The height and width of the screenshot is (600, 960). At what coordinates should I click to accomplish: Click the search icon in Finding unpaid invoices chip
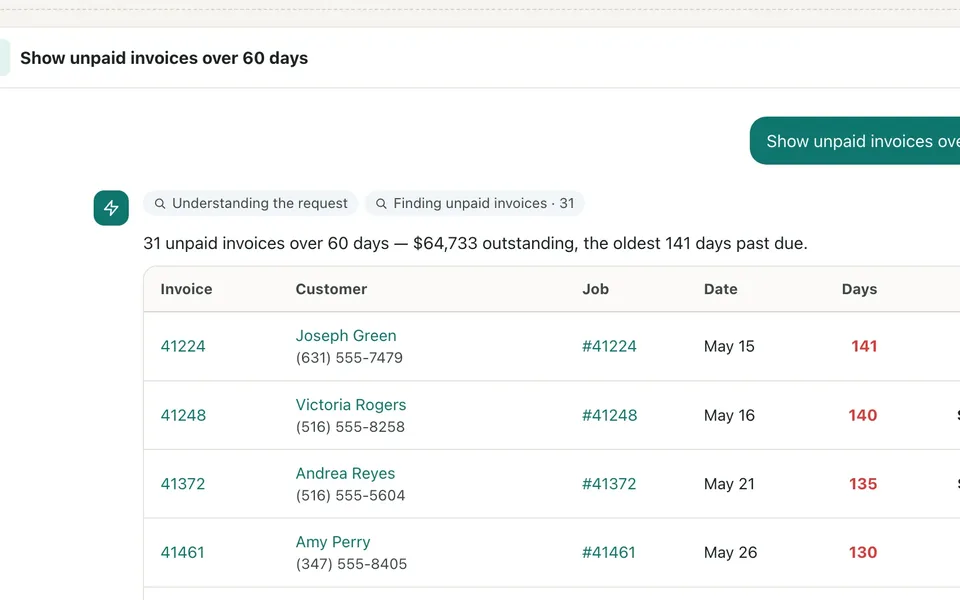pyautogui.click(x=381, y=203)
